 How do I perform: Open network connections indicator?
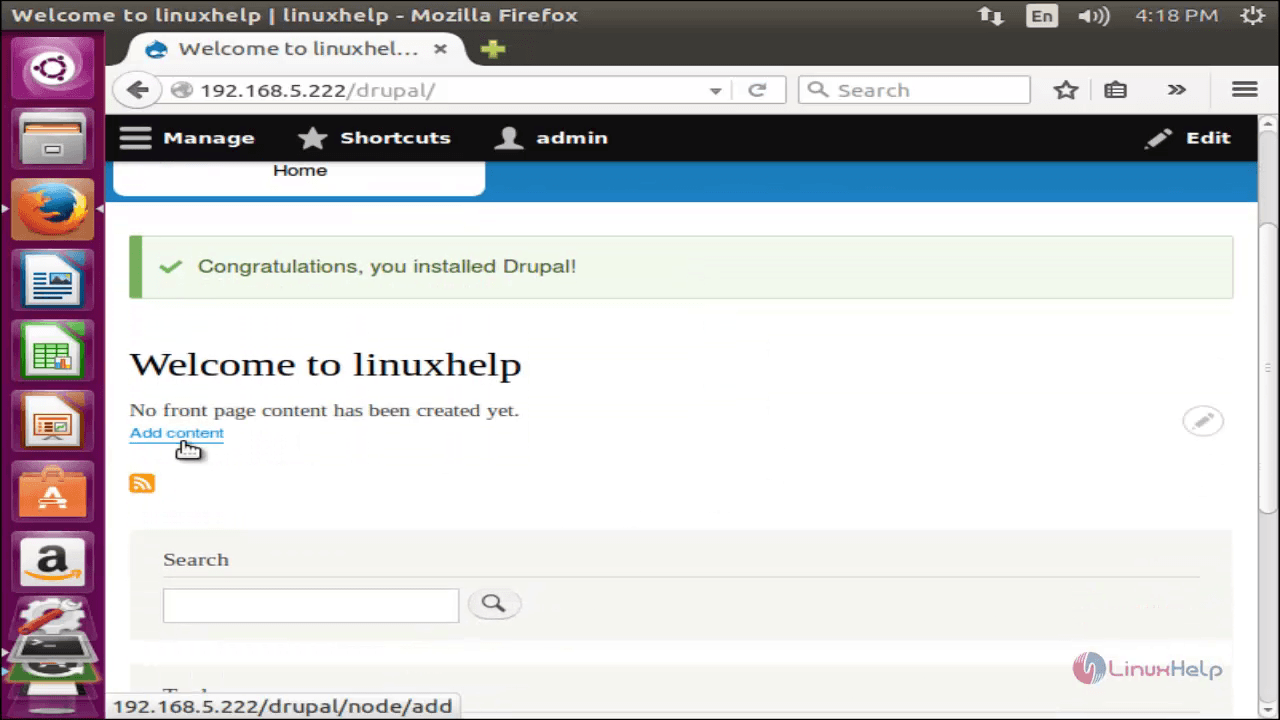[991, 16]
